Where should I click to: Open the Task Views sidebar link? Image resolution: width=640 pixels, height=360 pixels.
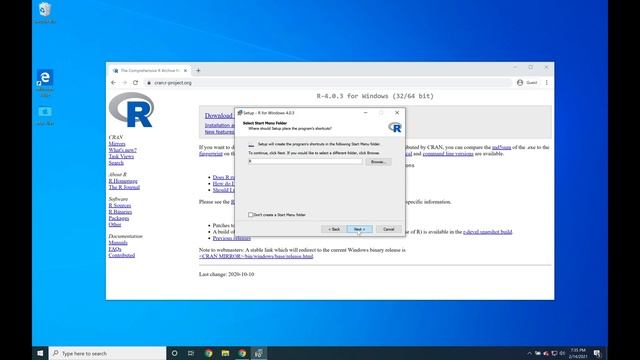121,156
